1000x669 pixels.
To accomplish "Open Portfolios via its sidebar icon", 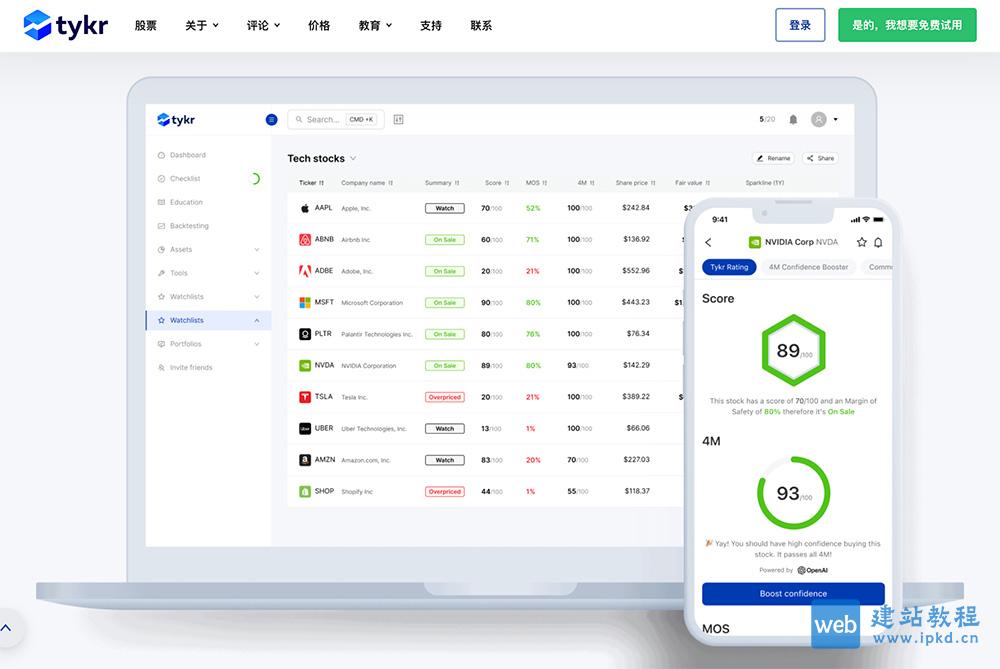I will pyautogui.click(x=160, y=344).
